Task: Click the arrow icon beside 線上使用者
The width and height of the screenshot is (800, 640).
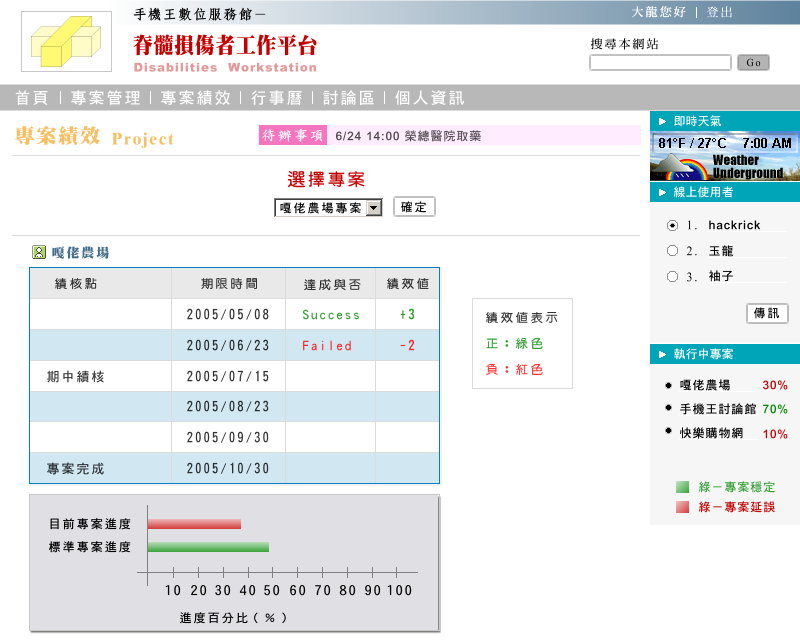Action: coord(662,192)
